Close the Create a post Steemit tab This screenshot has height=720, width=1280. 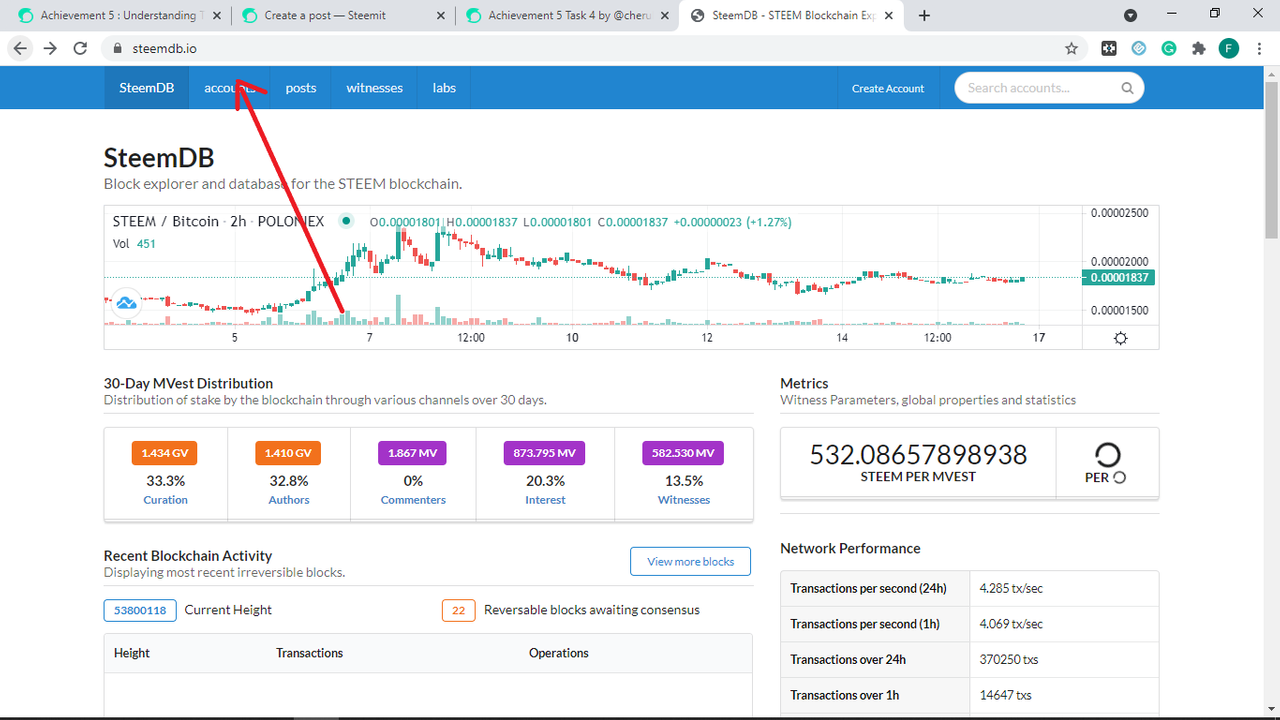(441, 15)
